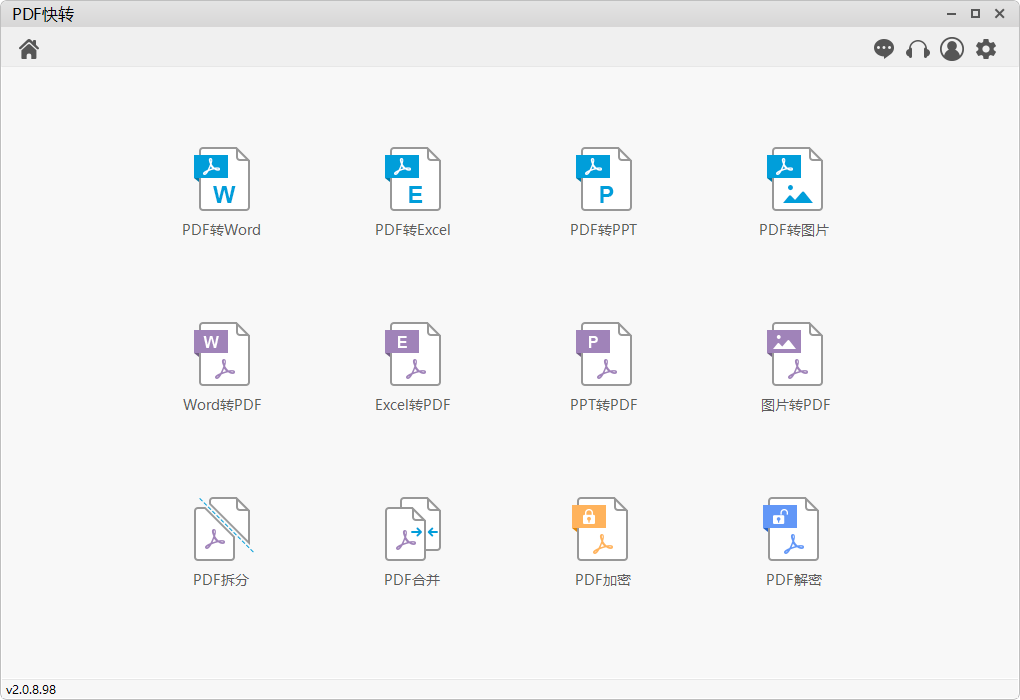Open the chat bubble feedback icon
This screenshot has height=700, width=1020.
click(x=883, y=49)
